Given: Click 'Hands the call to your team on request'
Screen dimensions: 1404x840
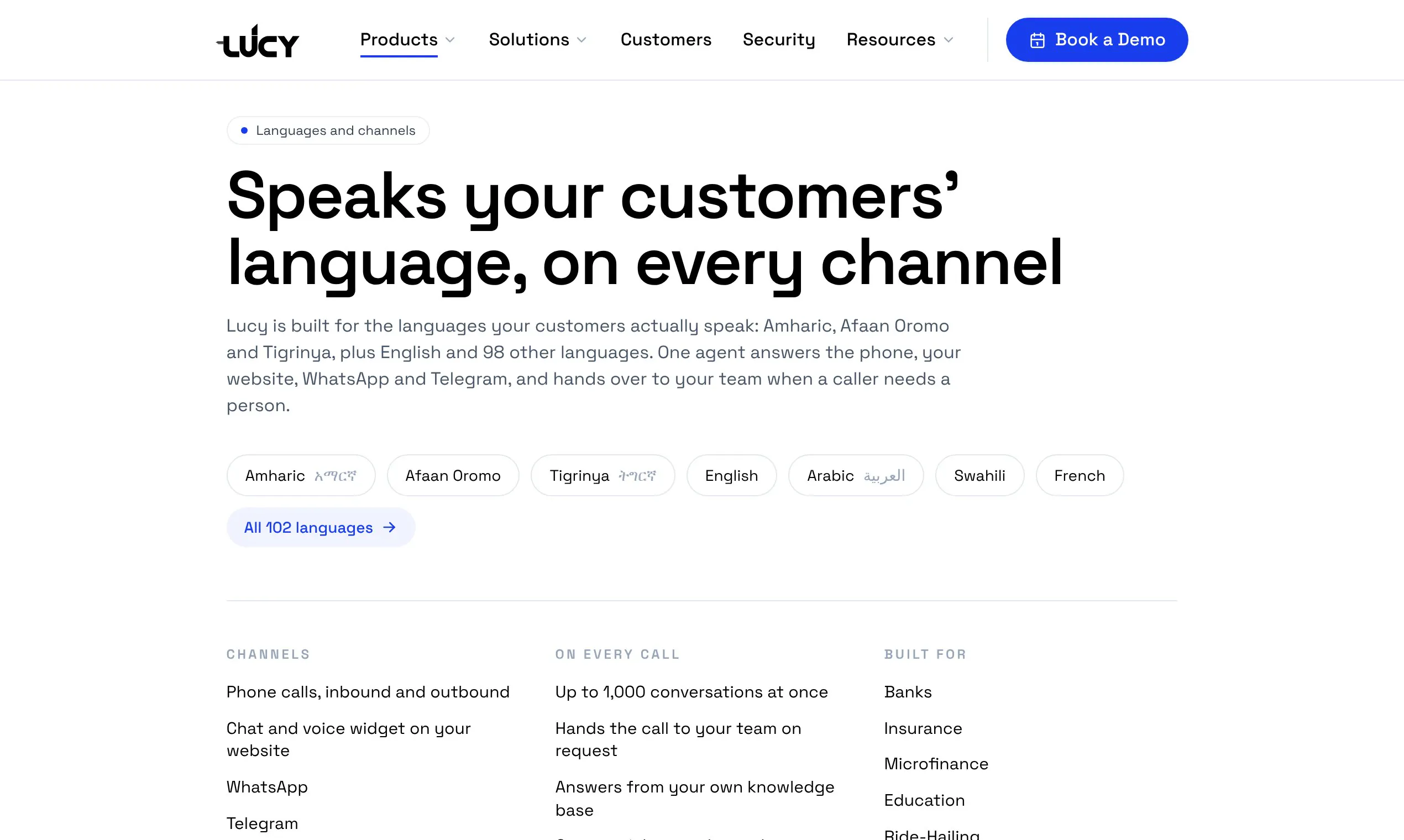Looking at the screenshot, I should tap(678, 739).
